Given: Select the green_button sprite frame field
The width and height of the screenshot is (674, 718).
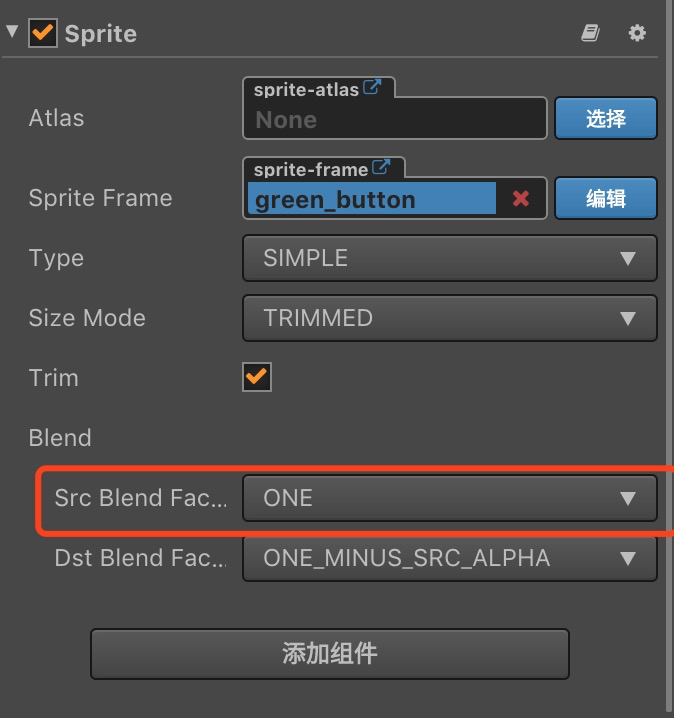Looking at the screenshot, I should coord(372,199).
